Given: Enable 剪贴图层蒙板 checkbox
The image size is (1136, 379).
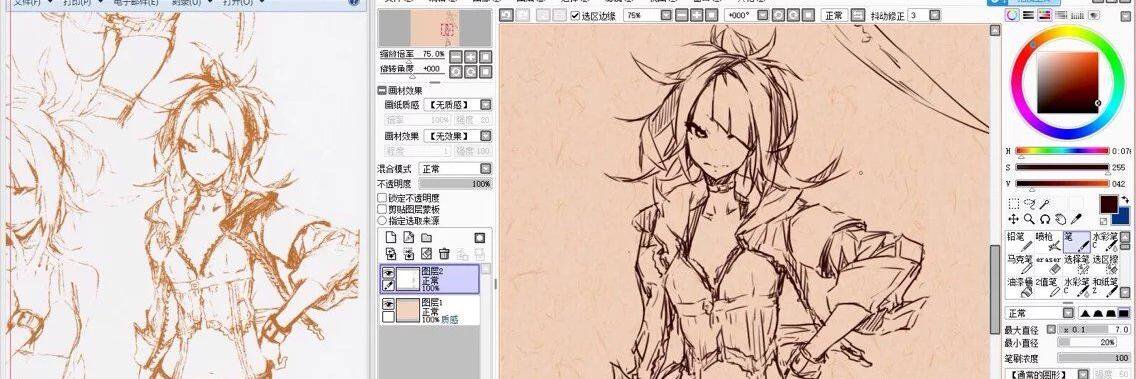Looking at the screenshot, I should tap(383, 209).
